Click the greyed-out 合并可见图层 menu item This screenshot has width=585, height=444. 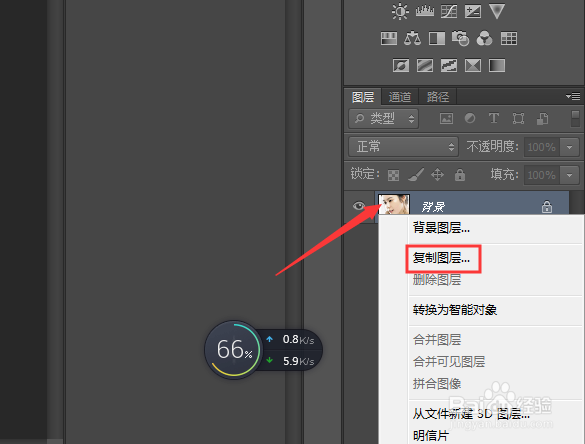click(x=449, y=362)
